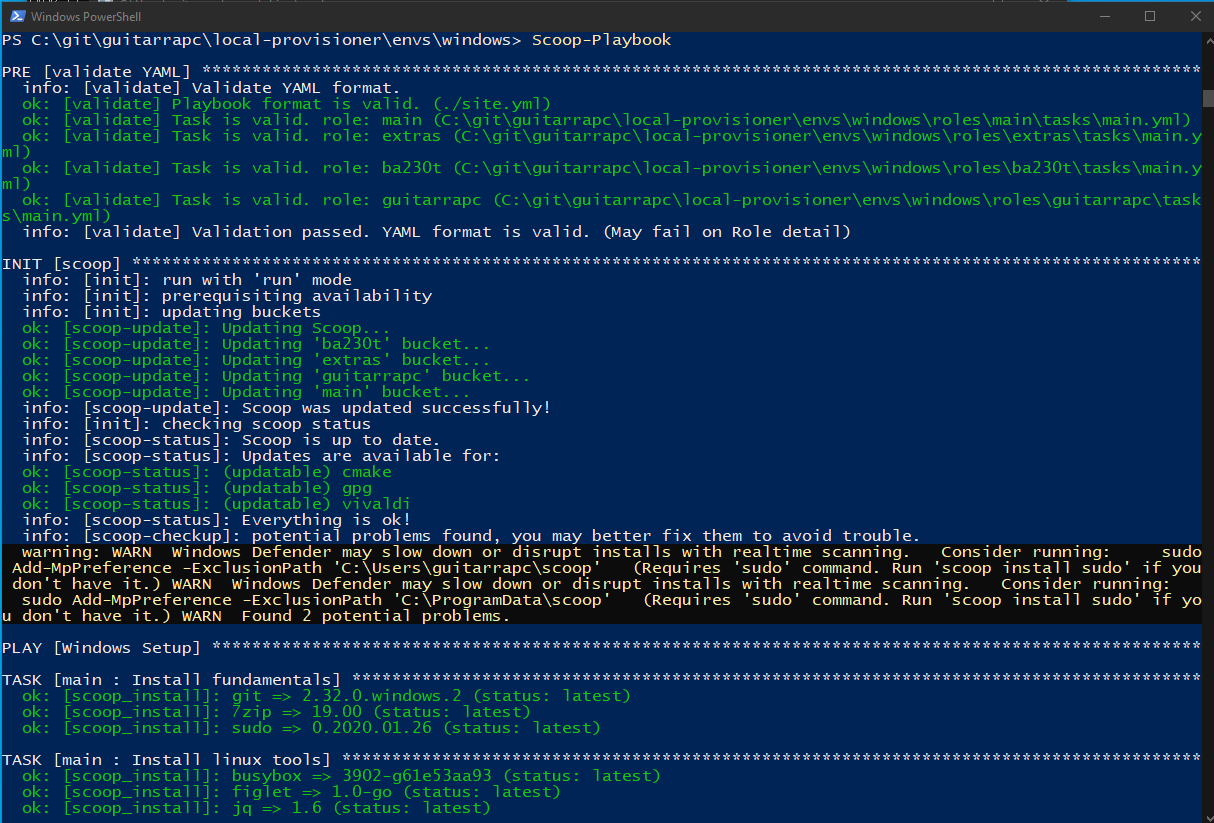Click the PRE [validate YAML] header line
The image size is (1214, 823).
[601, 72]
